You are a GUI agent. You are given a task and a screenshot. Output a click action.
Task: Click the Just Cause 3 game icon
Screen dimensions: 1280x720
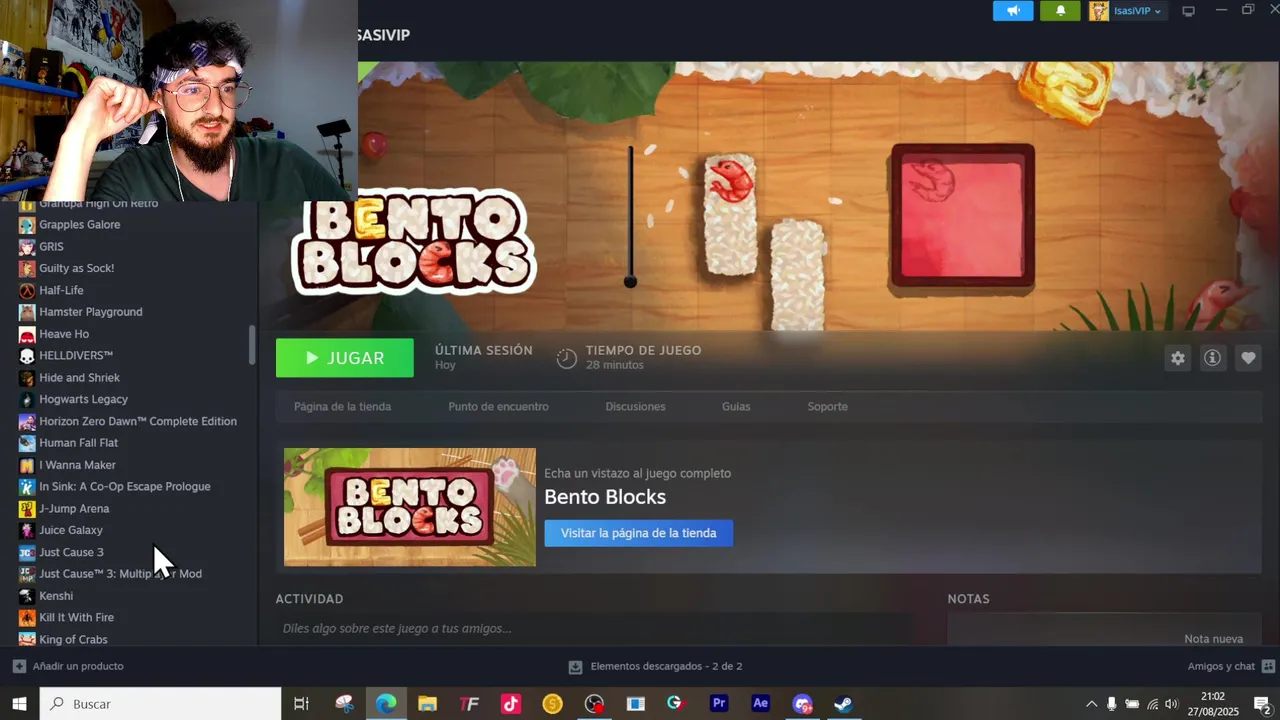(27, 552)
